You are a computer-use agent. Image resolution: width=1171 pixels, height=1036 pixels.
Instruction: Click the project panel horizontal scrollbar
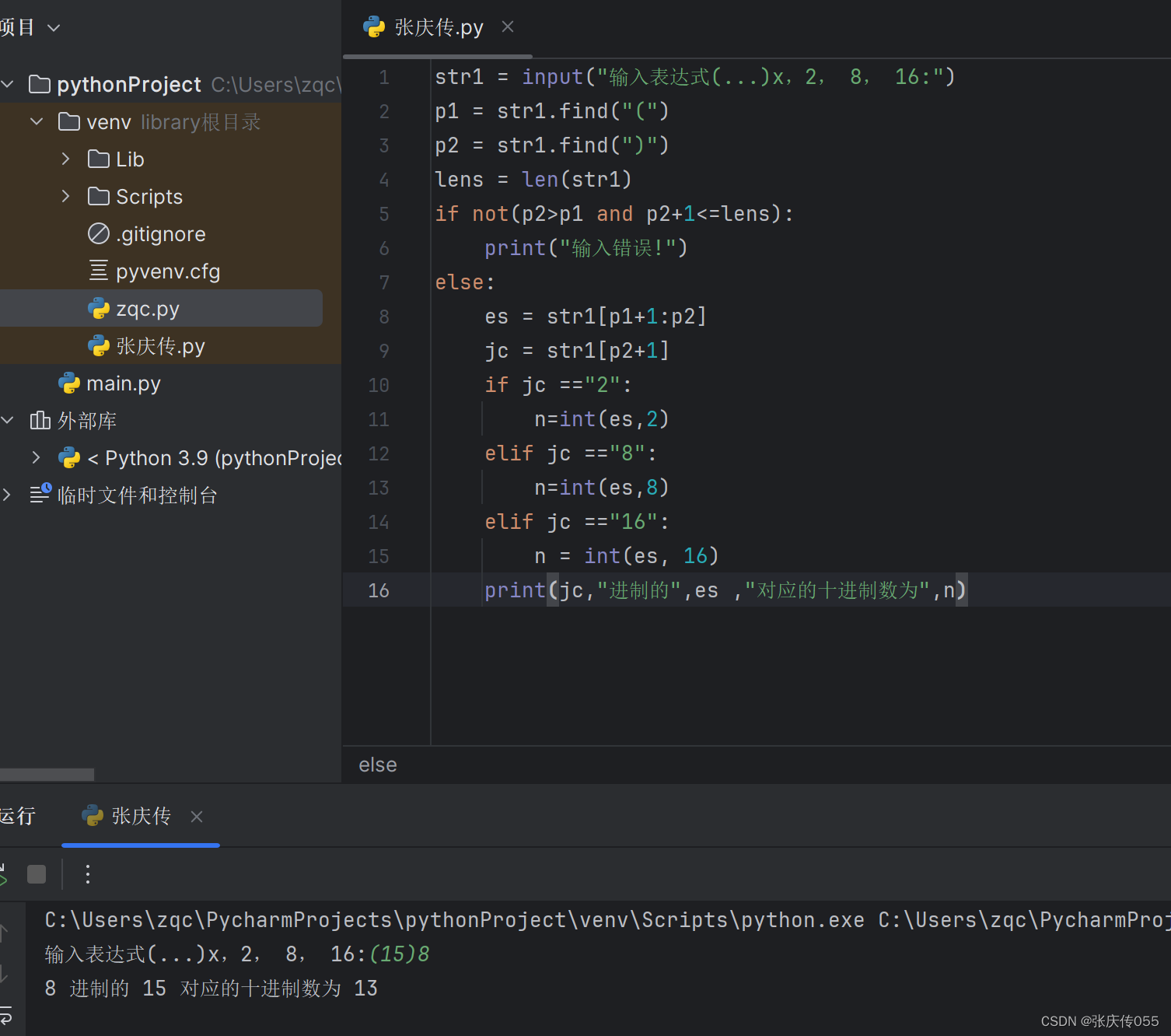click(47, 775)
